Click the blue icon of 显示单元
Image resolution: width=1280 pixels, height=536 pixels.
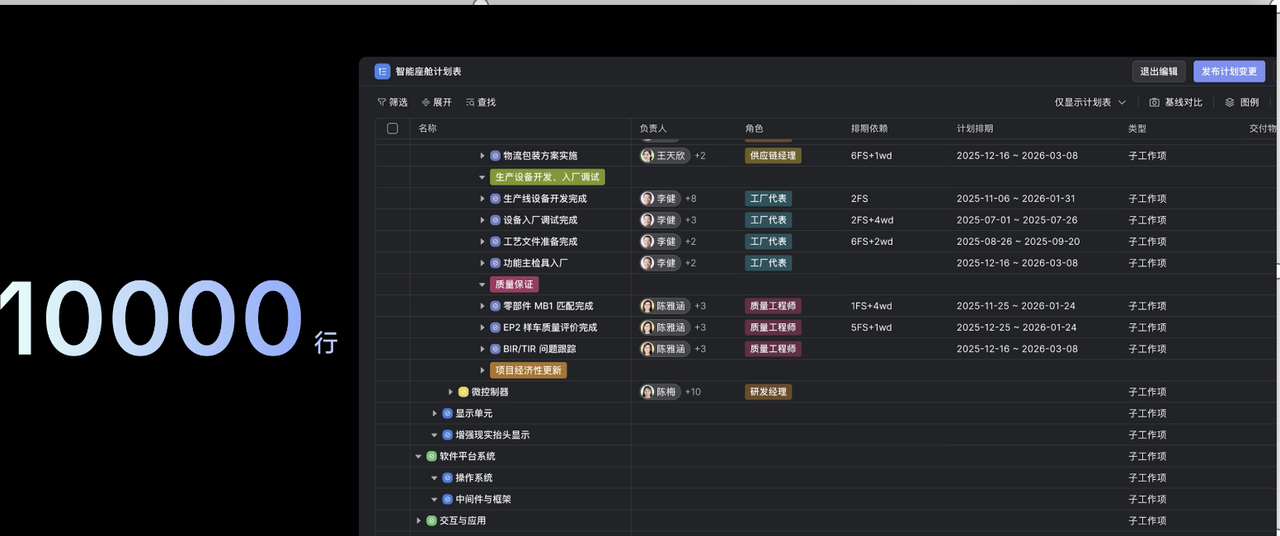click(447, 413)
